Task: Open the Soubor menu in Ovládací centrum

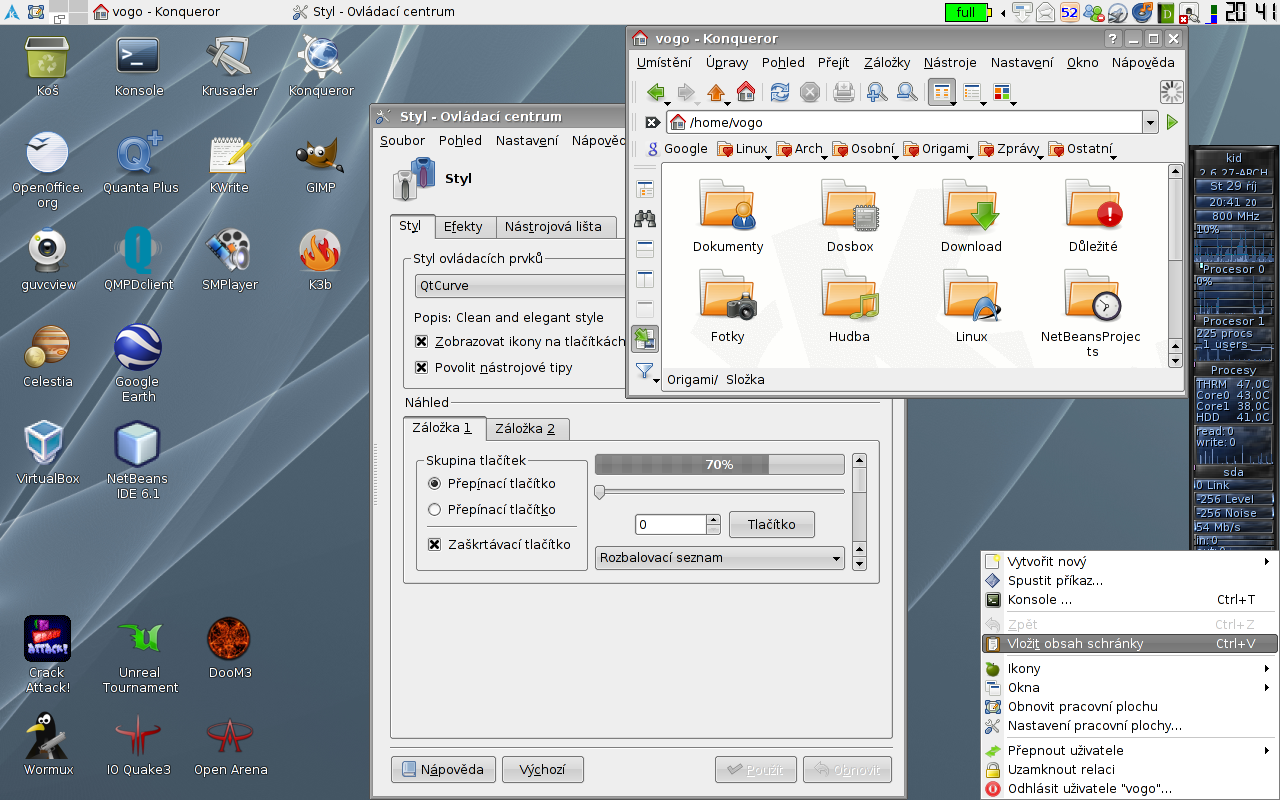Action: point(402,140)
